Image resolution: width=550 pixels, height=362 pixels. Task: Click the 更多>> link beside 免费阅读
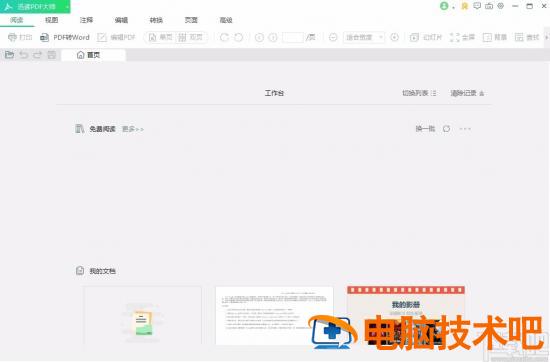(133, 129)
